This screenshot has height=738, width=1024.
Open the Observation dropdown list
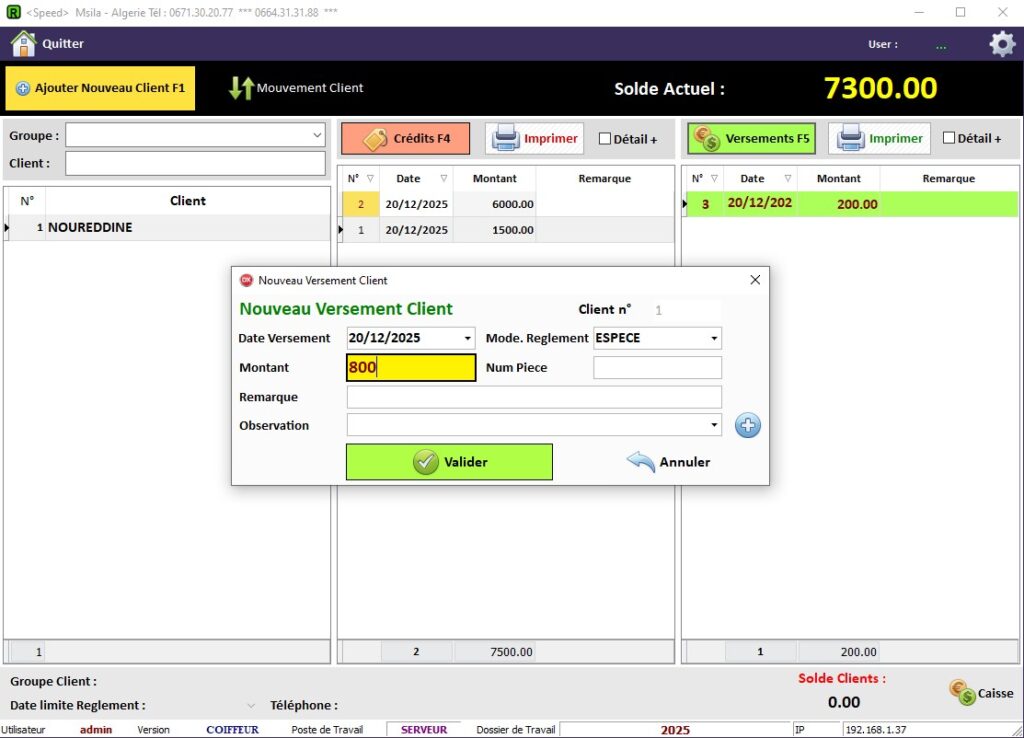(x=714, y=426)
